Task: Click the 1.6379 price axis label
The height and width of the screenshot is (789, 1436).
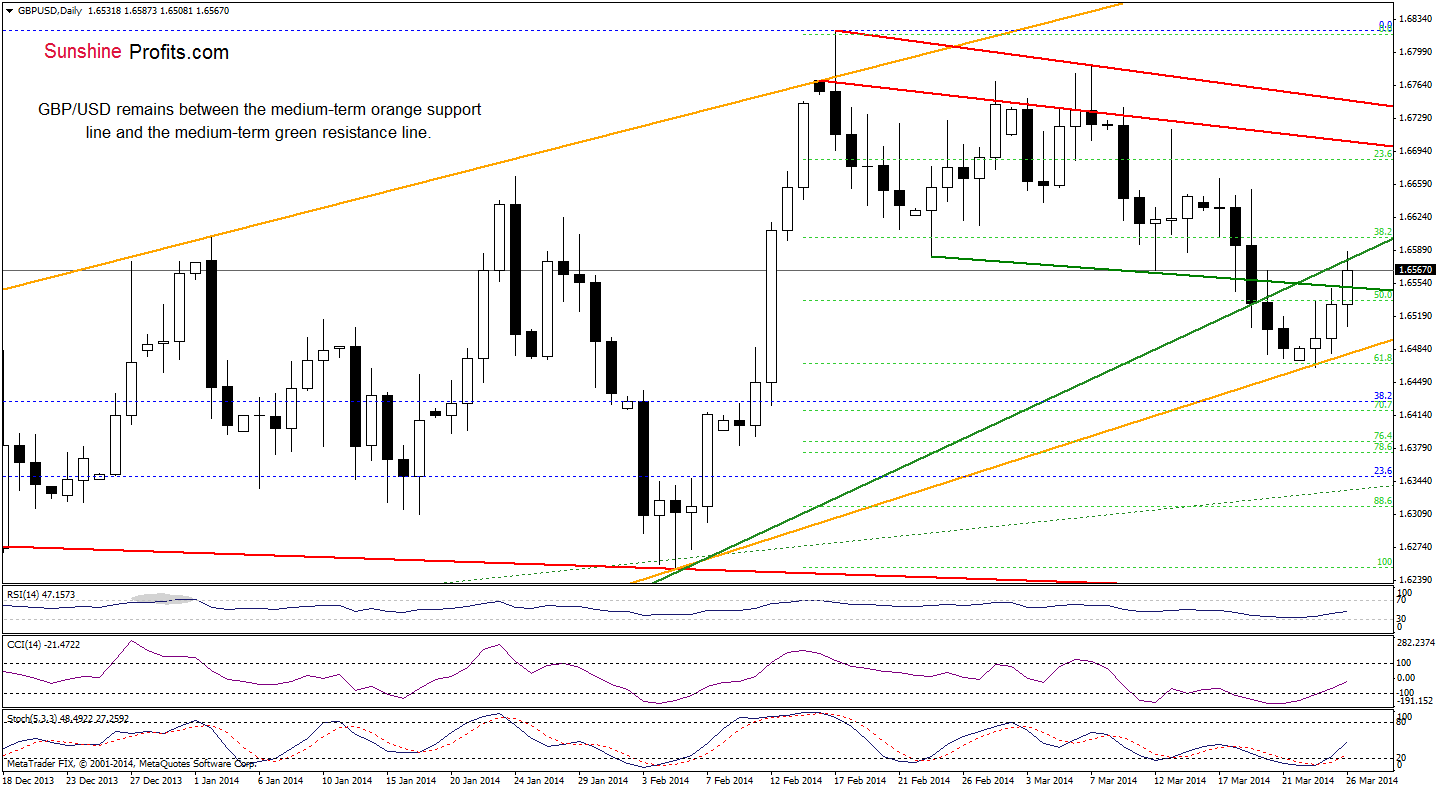Action: [1416, 448]
